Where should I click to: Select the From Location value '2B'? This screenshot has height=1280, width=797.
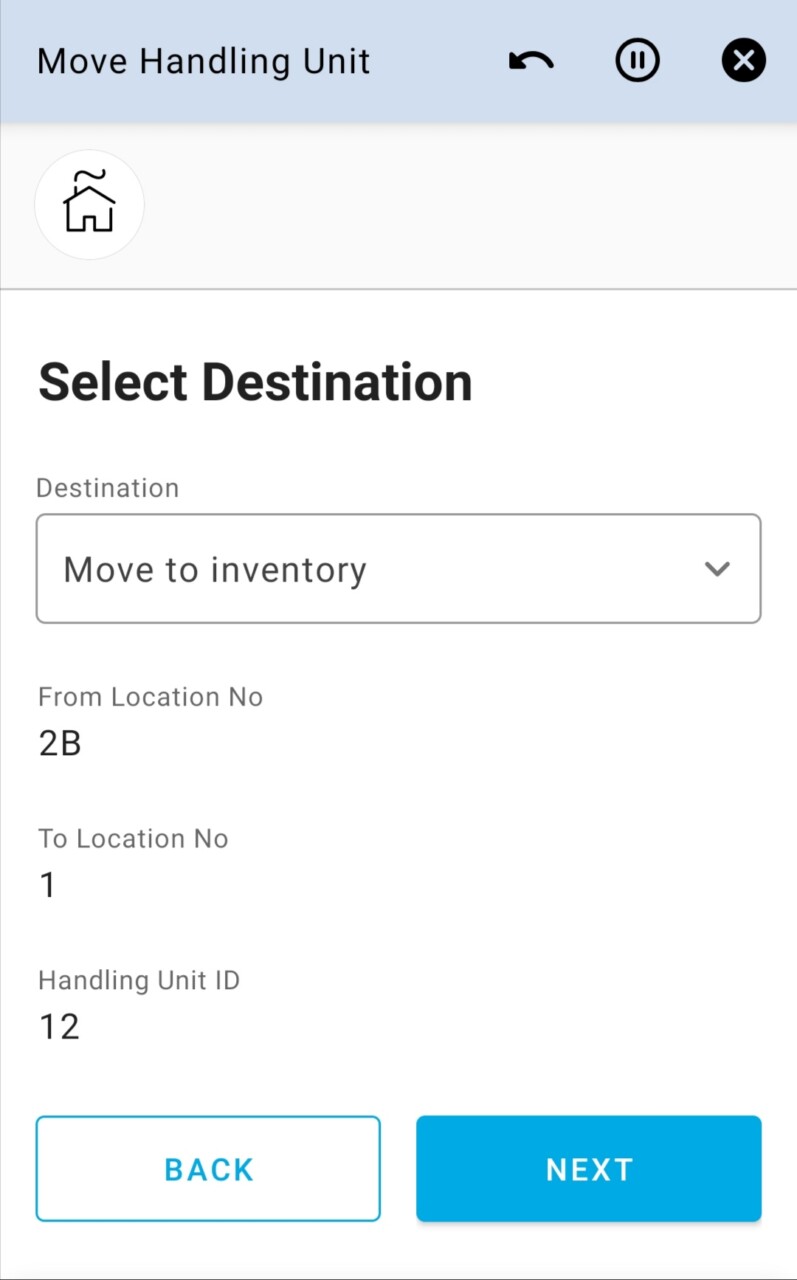60,744
